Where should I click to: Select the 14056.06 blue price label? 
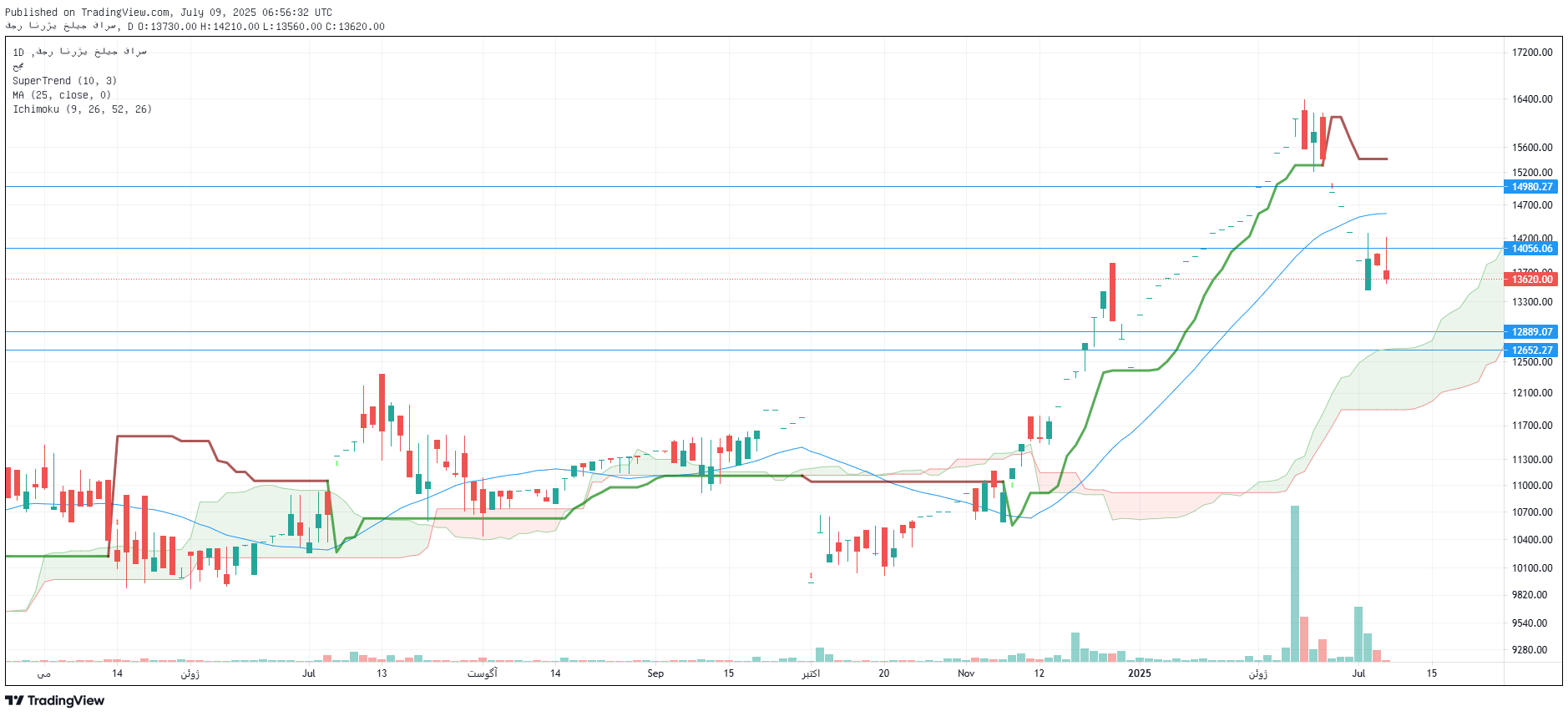point(1531,249)
